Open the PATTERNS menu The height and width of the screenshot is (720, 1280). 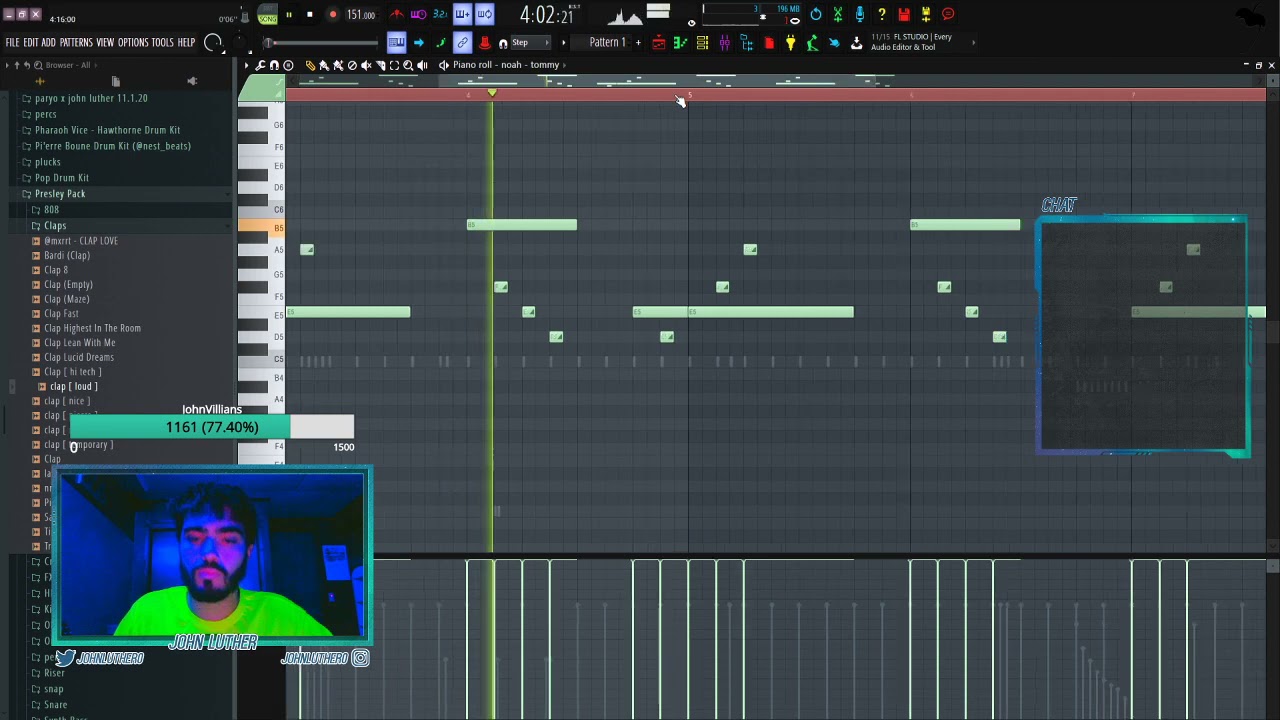pyautogui.click(x=76, y=43)
